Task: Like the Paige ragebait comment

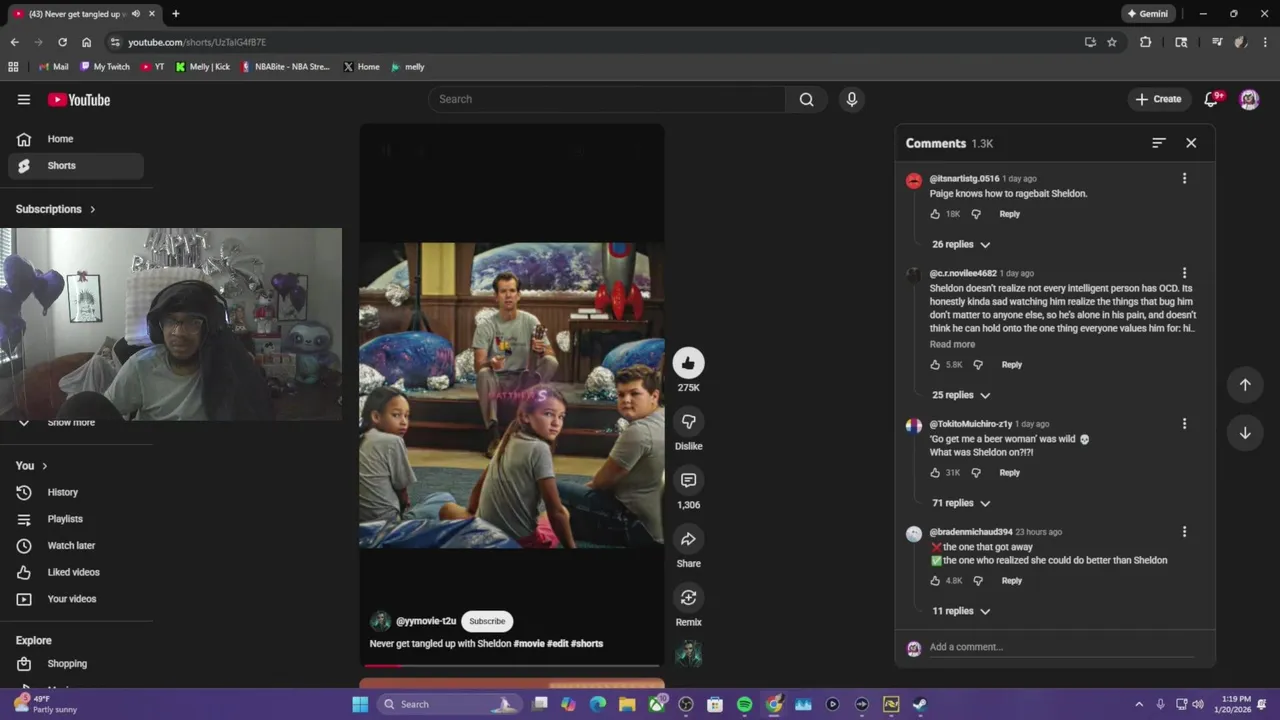Action: tap(935, 214)
